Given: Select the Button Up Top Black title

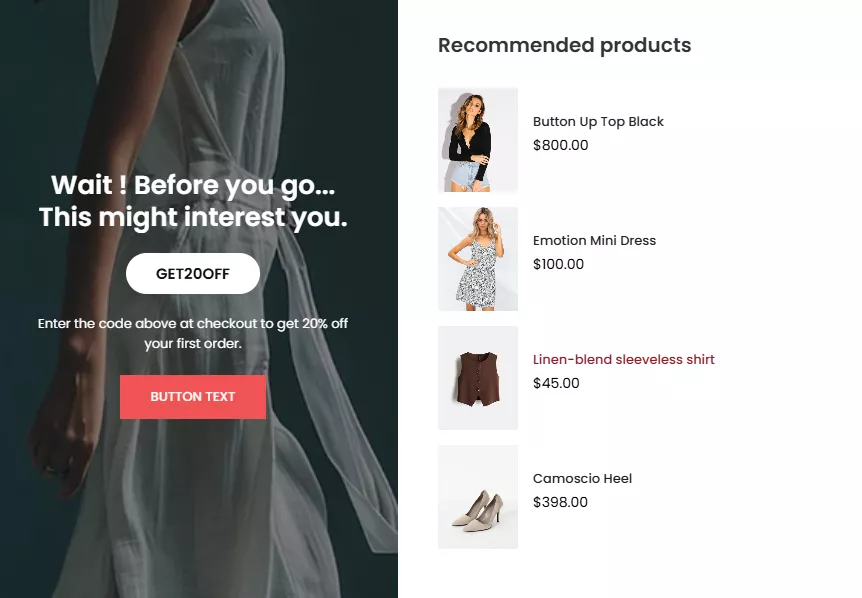Looking at the screenshot, I should pyautogui.click(x=598, y=121).
